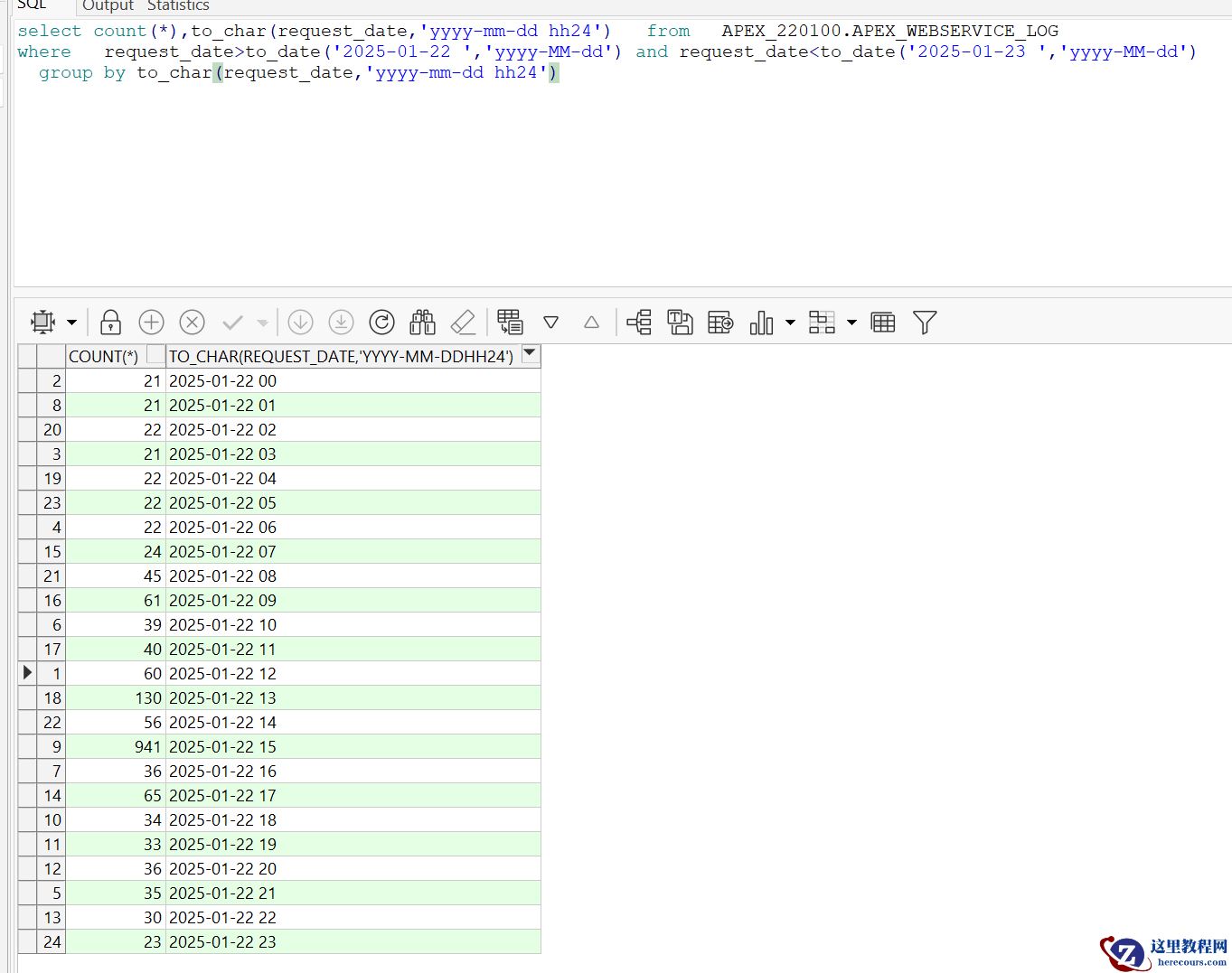Click the export results table icon
The width and height of the screenshot is (1232, 973).
(720, 323)
